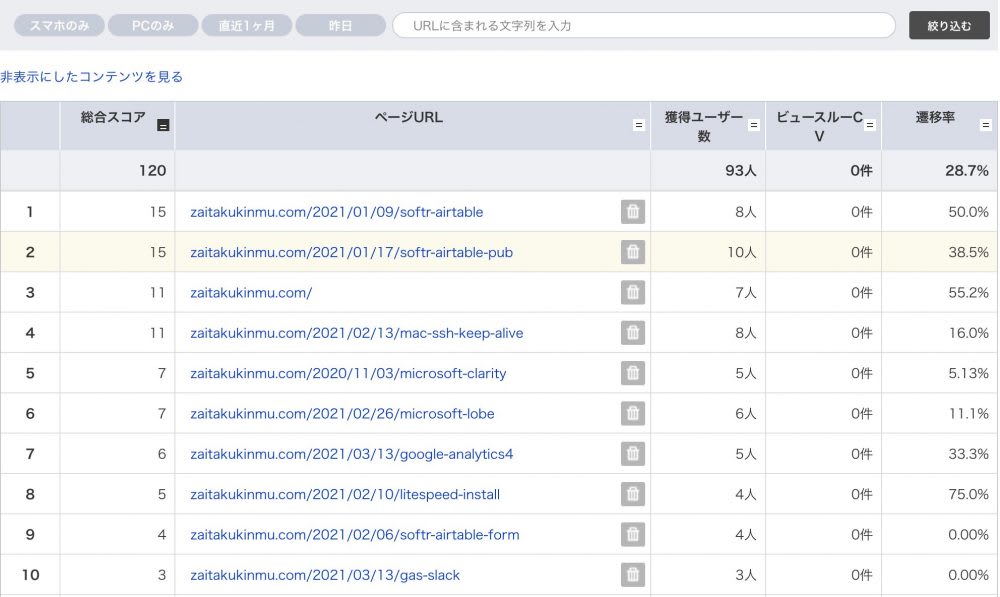This screenshot has width=1000, height=597.
Task: Sort by 獲得ユーザー数 using its header icon
Action: pyautogui.click(x=754, y=125)
